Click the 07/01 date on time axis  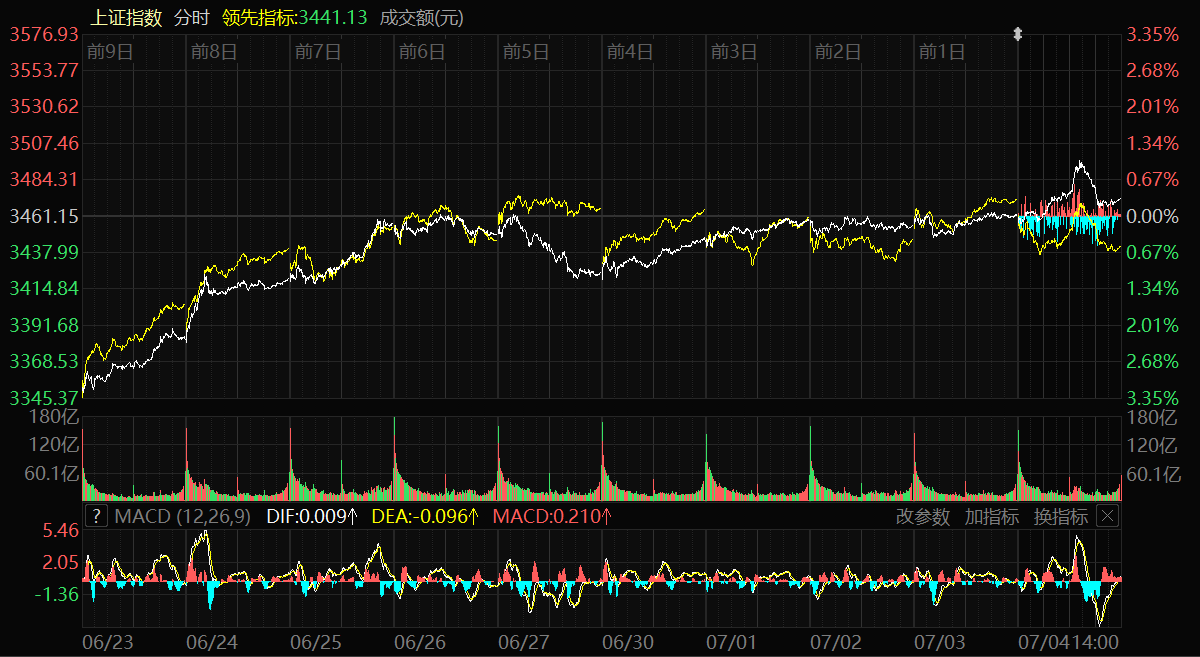point(732,640)
